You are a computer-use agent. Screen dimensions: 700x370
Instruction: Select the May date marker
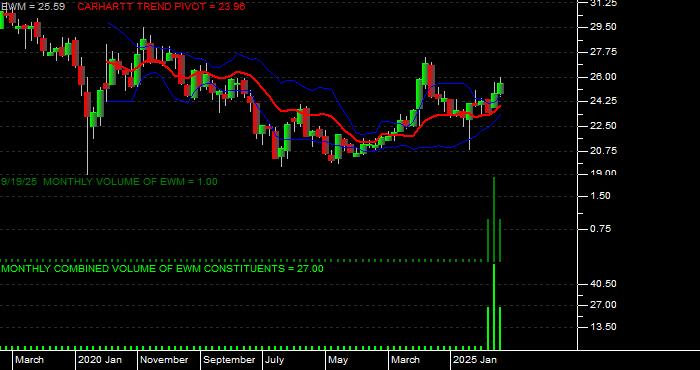click(338, 360)
